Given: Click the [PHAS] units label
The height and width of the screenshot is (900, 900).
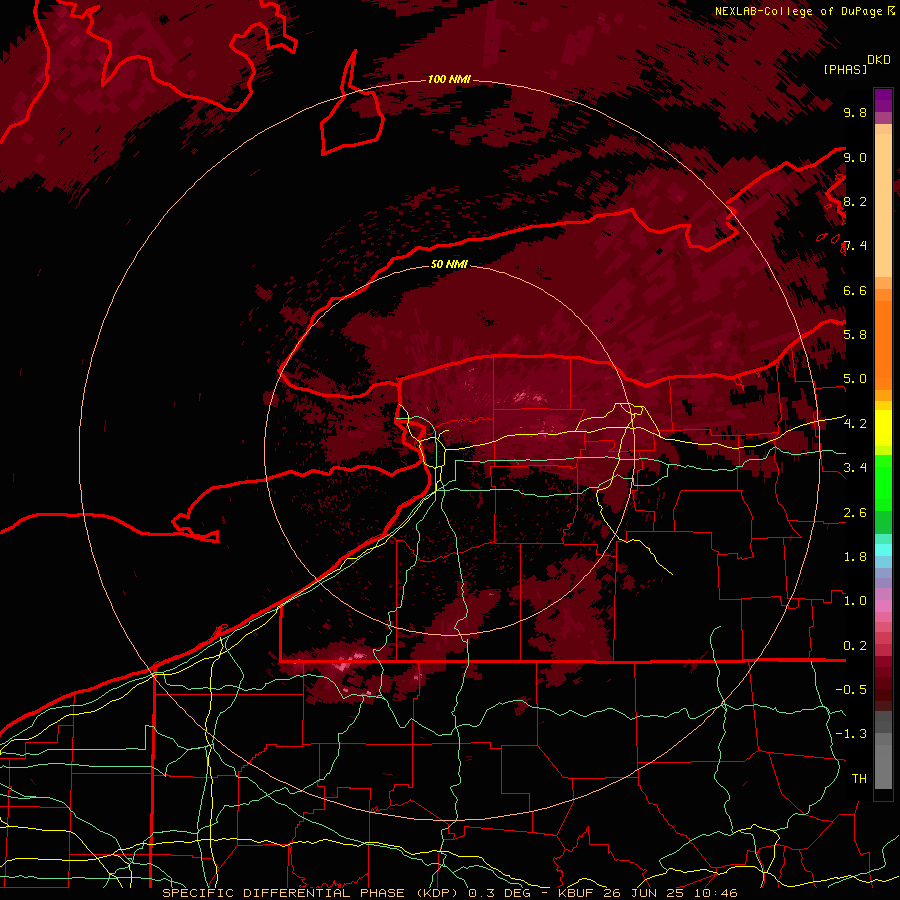Looking at the screenshot, I should click(845, 69).
